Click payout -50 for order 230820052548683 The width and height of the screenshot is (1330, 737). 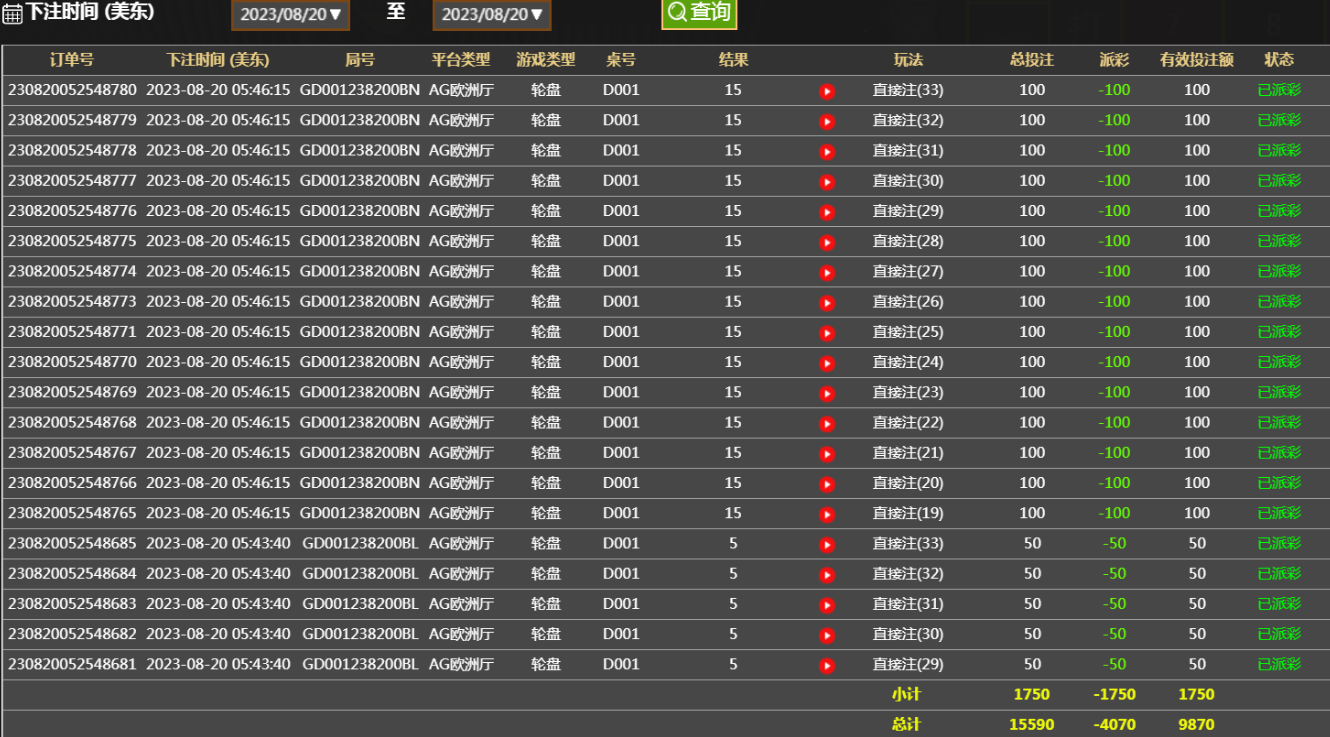(x=1114, y=603)
